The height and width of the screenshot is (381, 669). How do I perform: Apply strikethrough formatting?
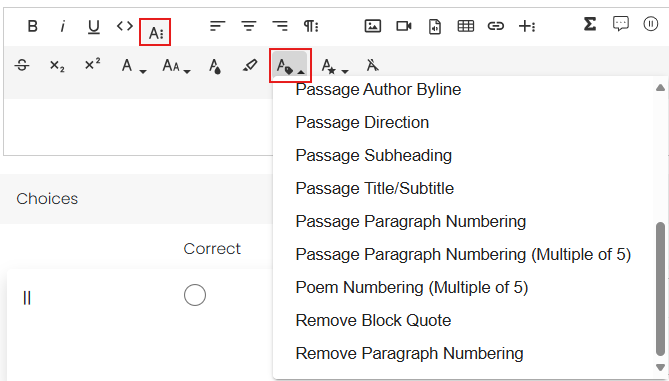pyautogui.click(x=22, y=65)
